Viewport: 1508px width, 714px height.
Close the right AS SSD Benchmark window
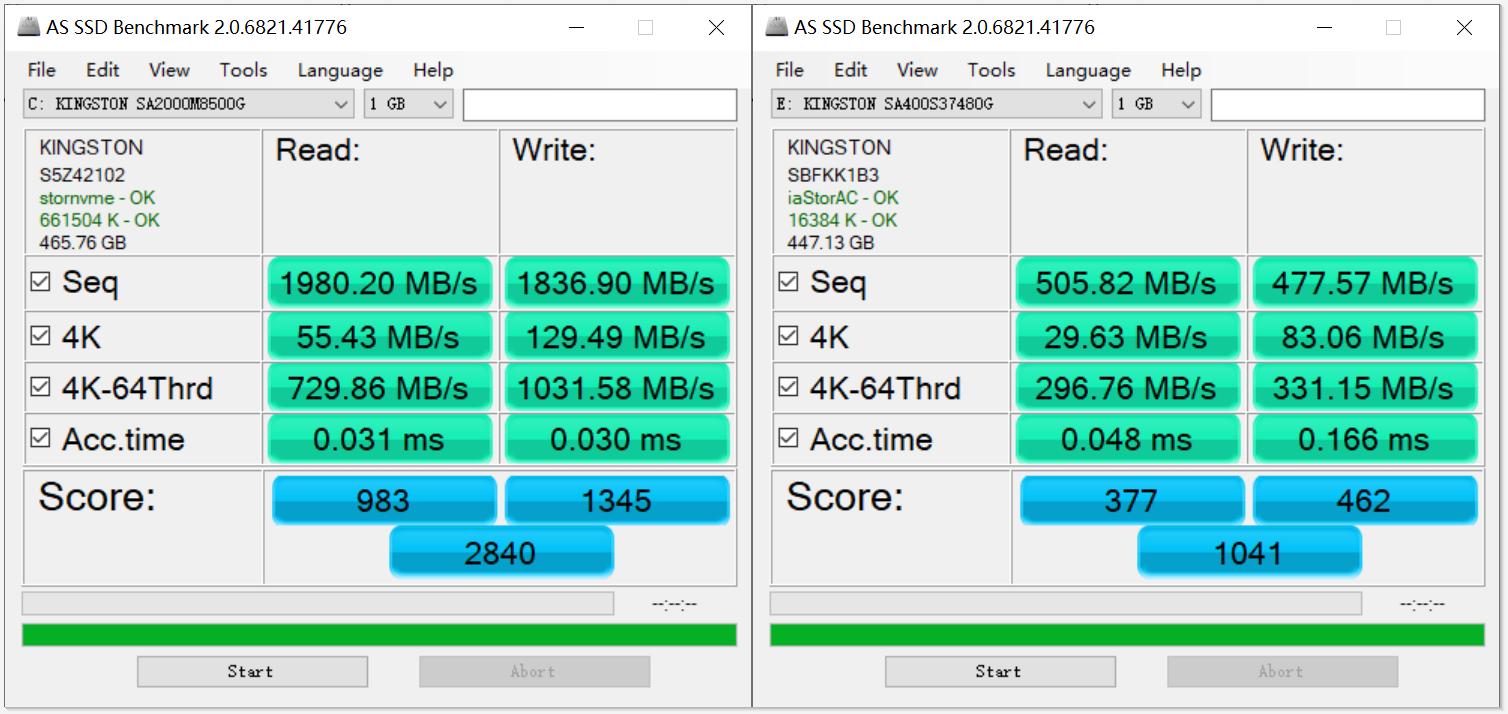coord(1464,28)
